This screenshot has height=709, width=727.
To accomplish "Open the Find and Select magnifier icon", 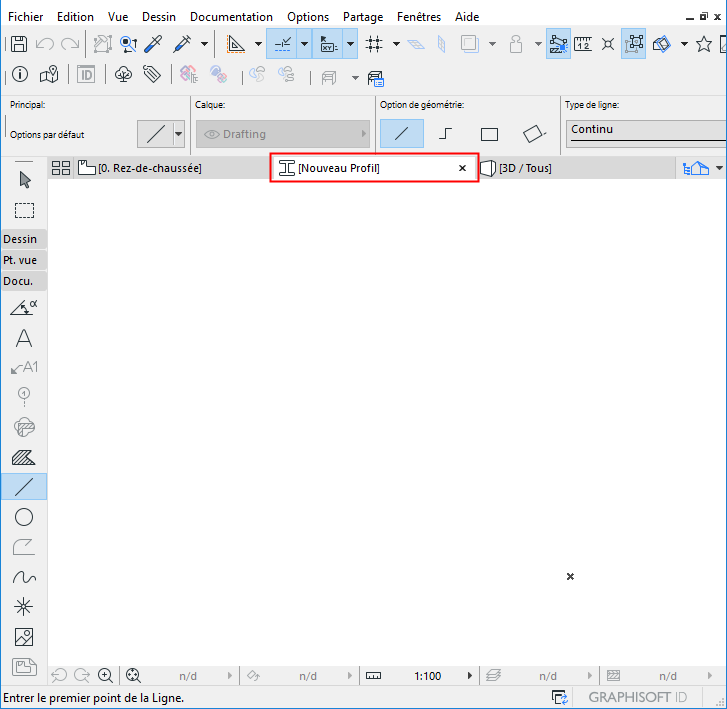I will pyautogui.click(x=128, y=44).
